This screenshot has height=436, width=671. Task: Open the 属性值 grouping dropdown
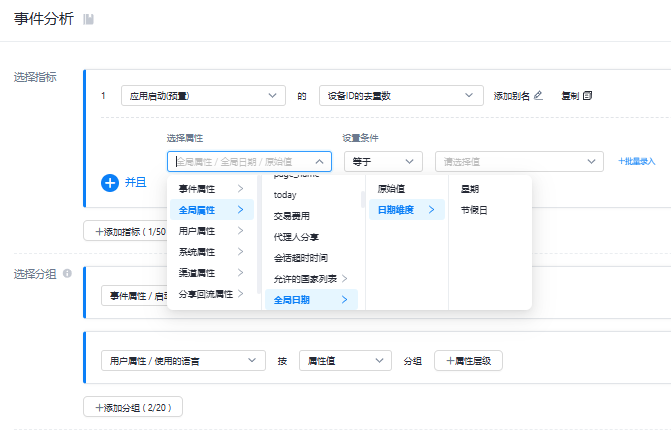(345, 361)
